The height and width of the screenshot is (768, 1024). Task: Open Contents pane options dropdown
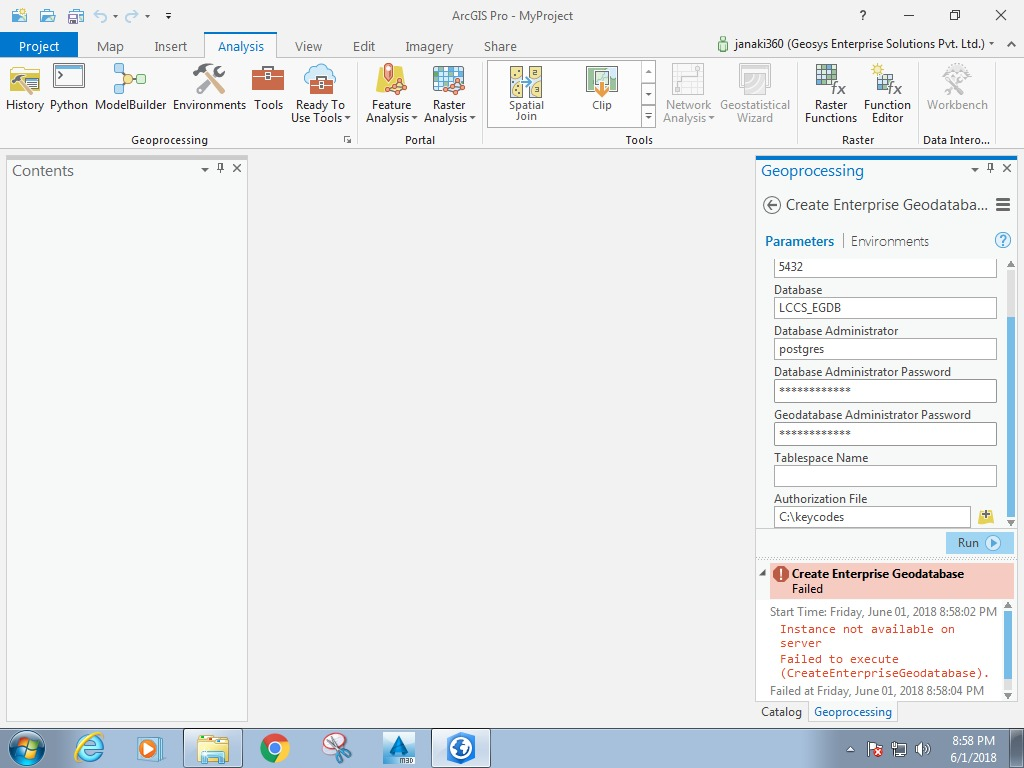pyautogui.click(x=204, y=169)
